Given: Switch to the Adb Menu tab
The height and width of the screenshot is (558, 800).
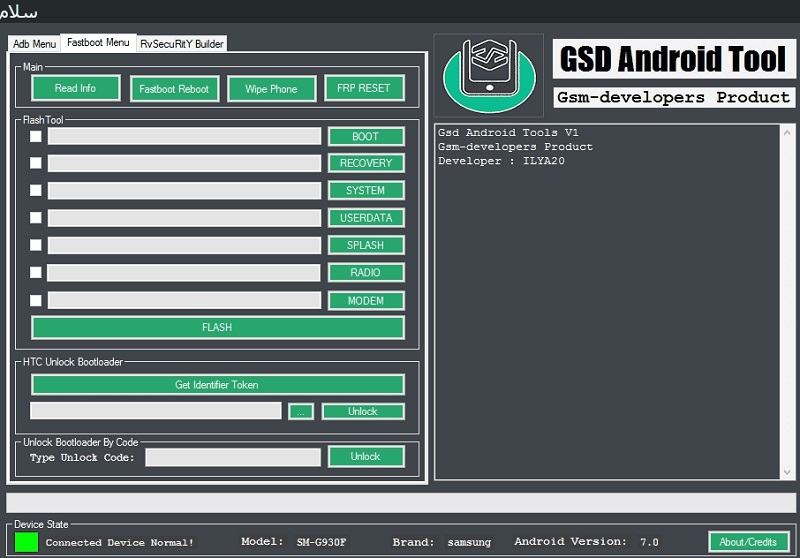Looking at the screenshot, I should [34, 44].
